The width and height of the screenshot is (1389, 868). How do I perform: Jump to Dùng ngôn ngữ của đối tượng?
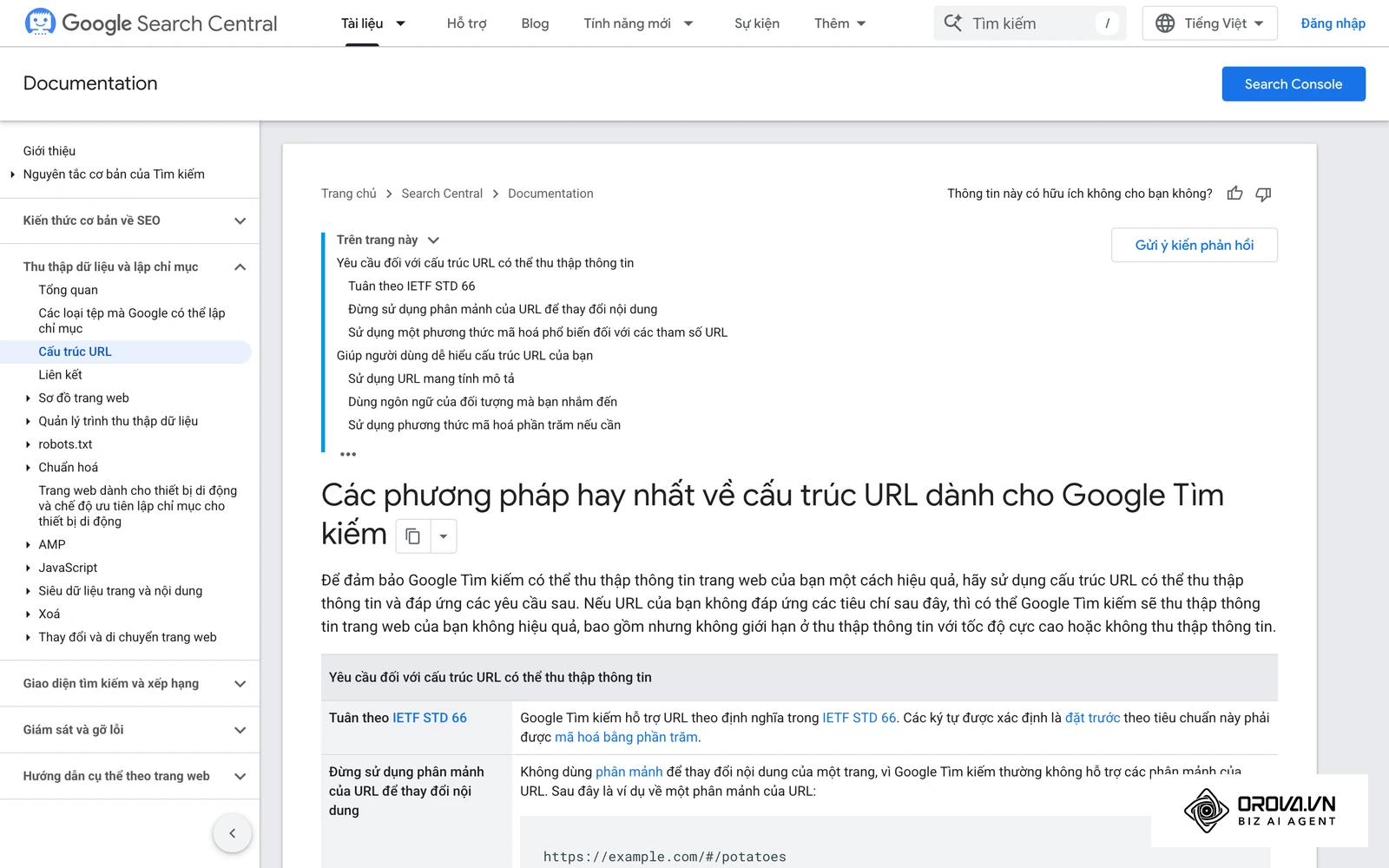point(483,402)
